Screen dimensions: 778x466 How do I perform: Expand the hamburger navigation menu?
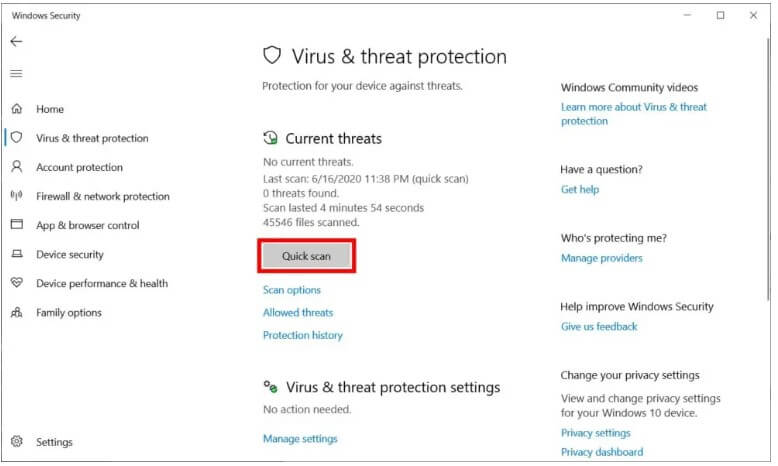(x=16, y=74)
